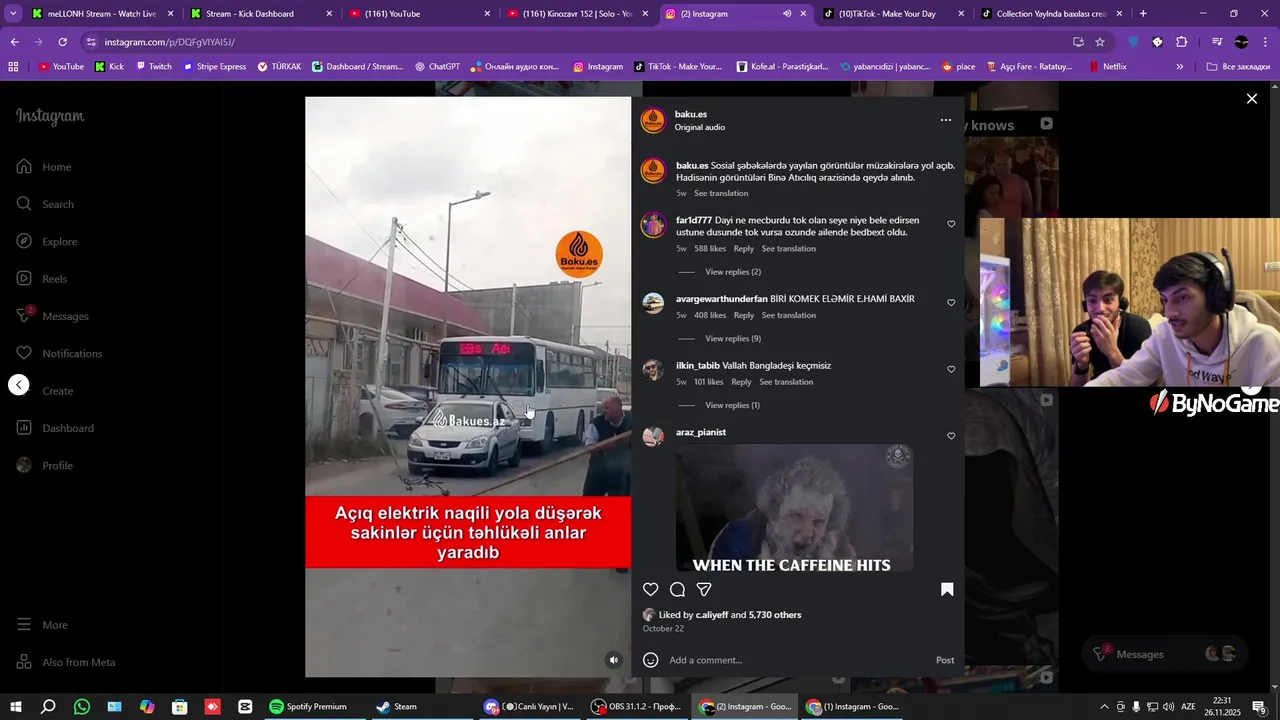The width and height of the screenshot is (1280, 720).
Task: Focus the Add a comment field
Action: 798,660
